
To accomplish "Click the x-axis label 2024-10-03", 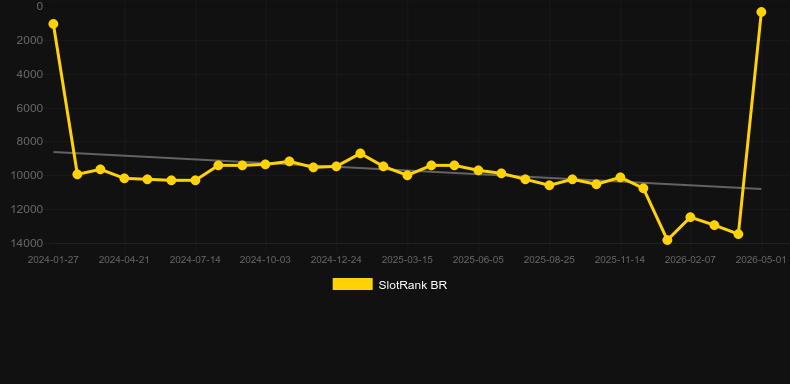I will [265, 260].
